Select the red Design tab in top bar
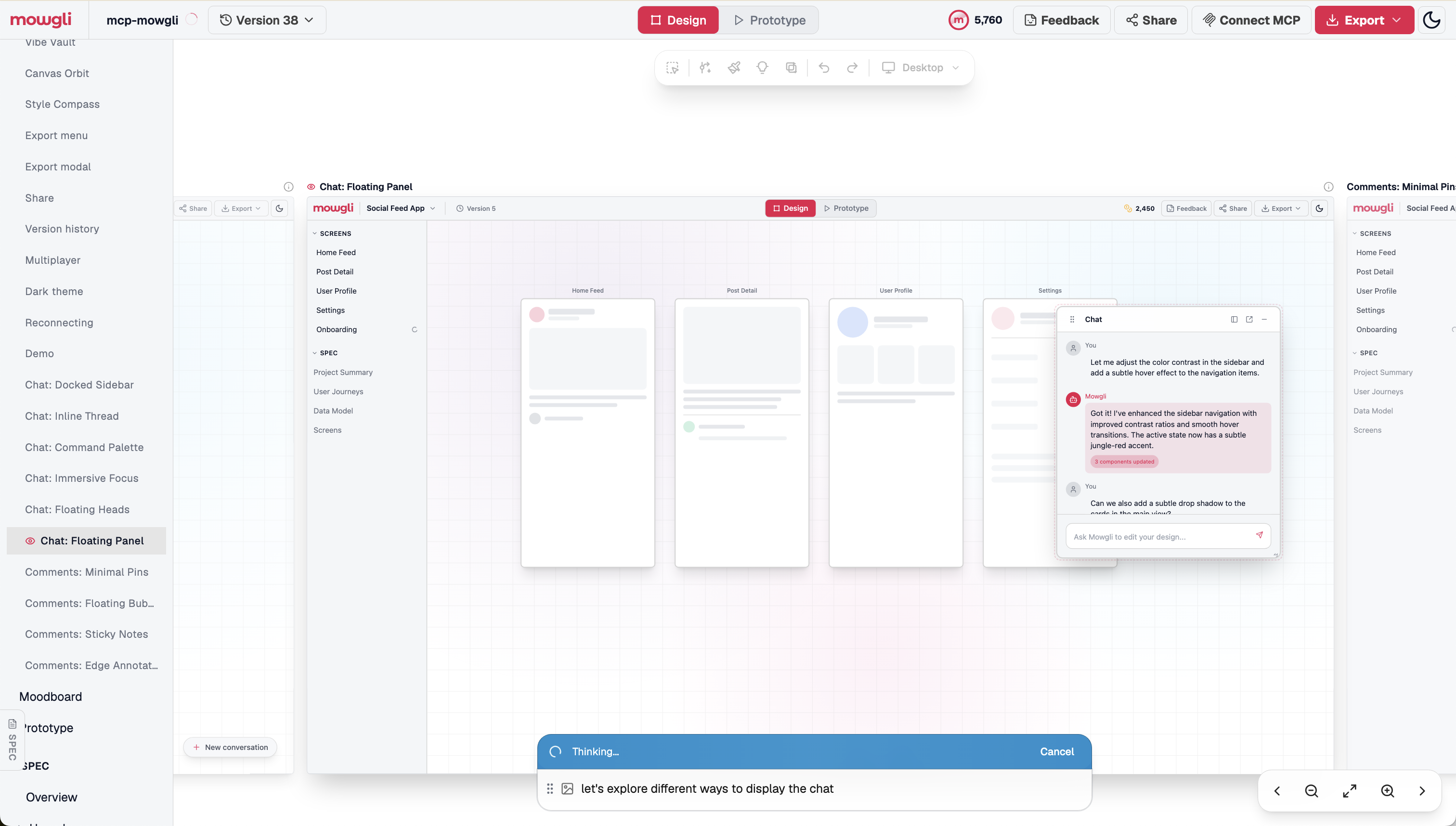 tap(678, 20)
